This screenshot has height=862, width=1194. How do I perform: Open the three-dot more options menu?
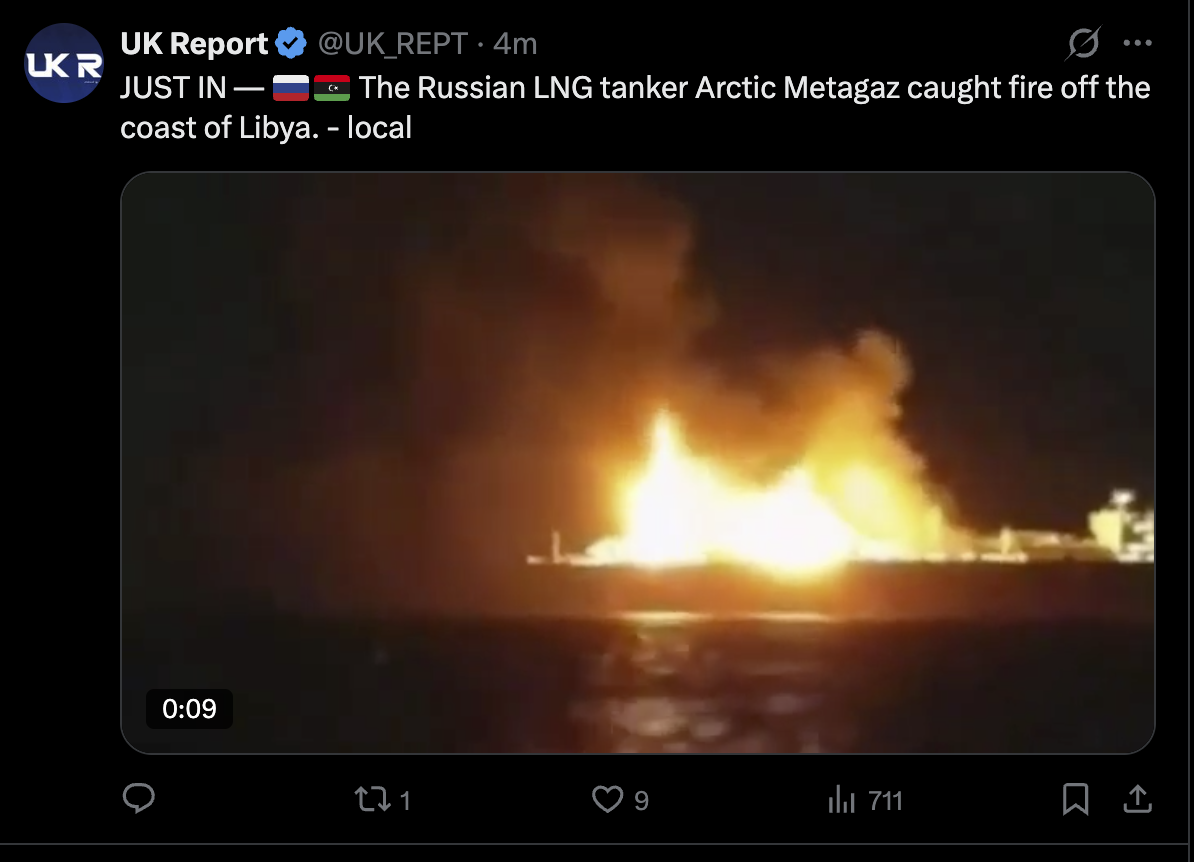(1138, 43)
